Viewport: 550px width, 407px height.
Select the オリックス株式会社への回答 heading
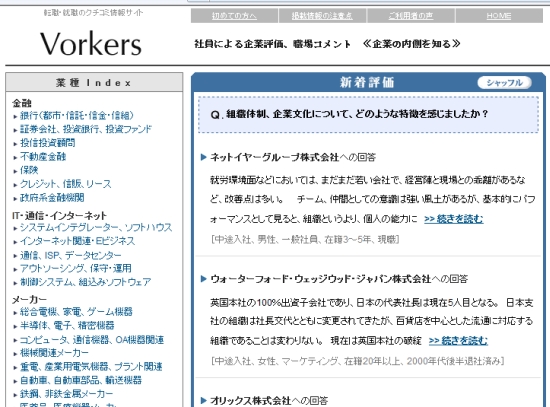point(269,400)
